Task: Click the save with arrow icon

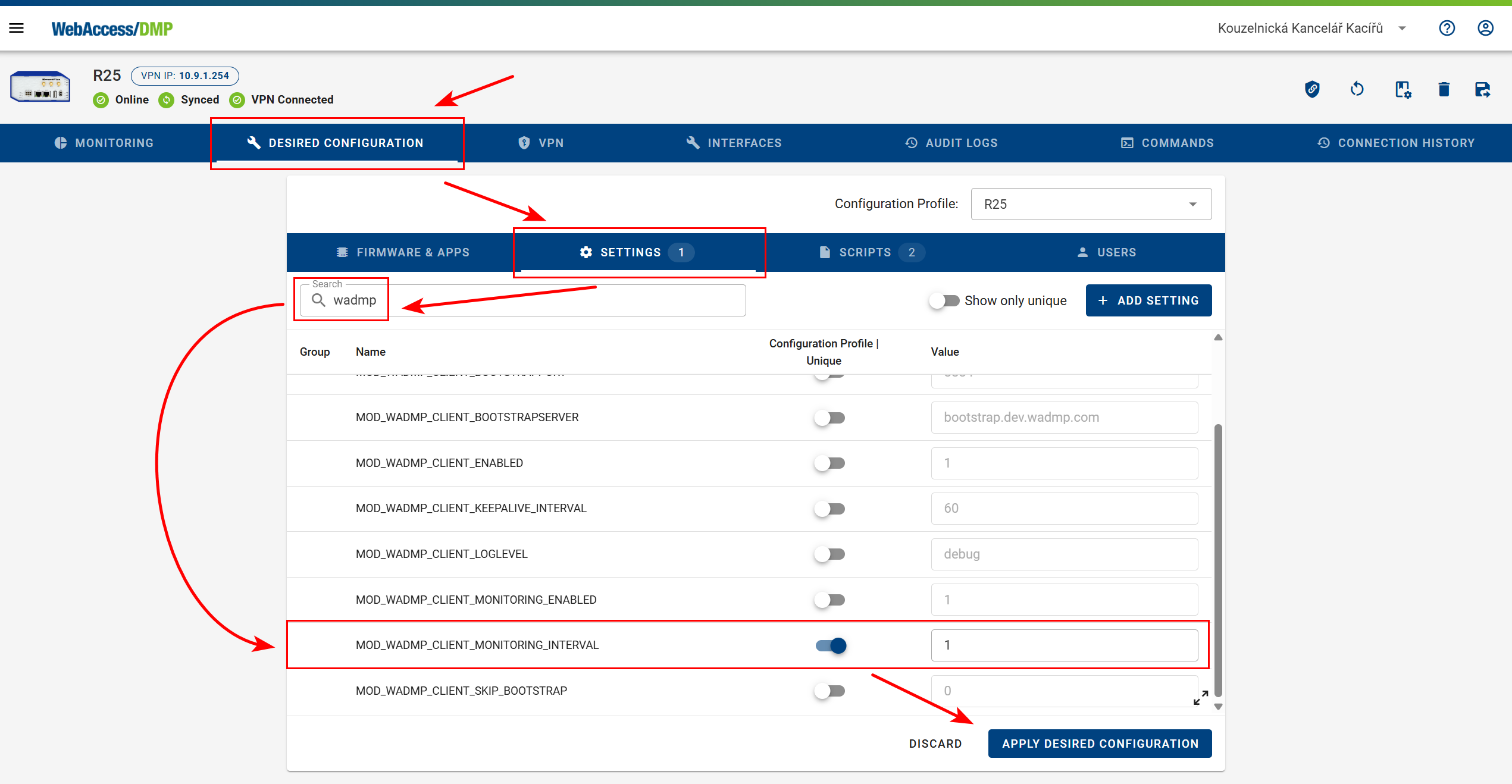Action: pos(1482,89)
